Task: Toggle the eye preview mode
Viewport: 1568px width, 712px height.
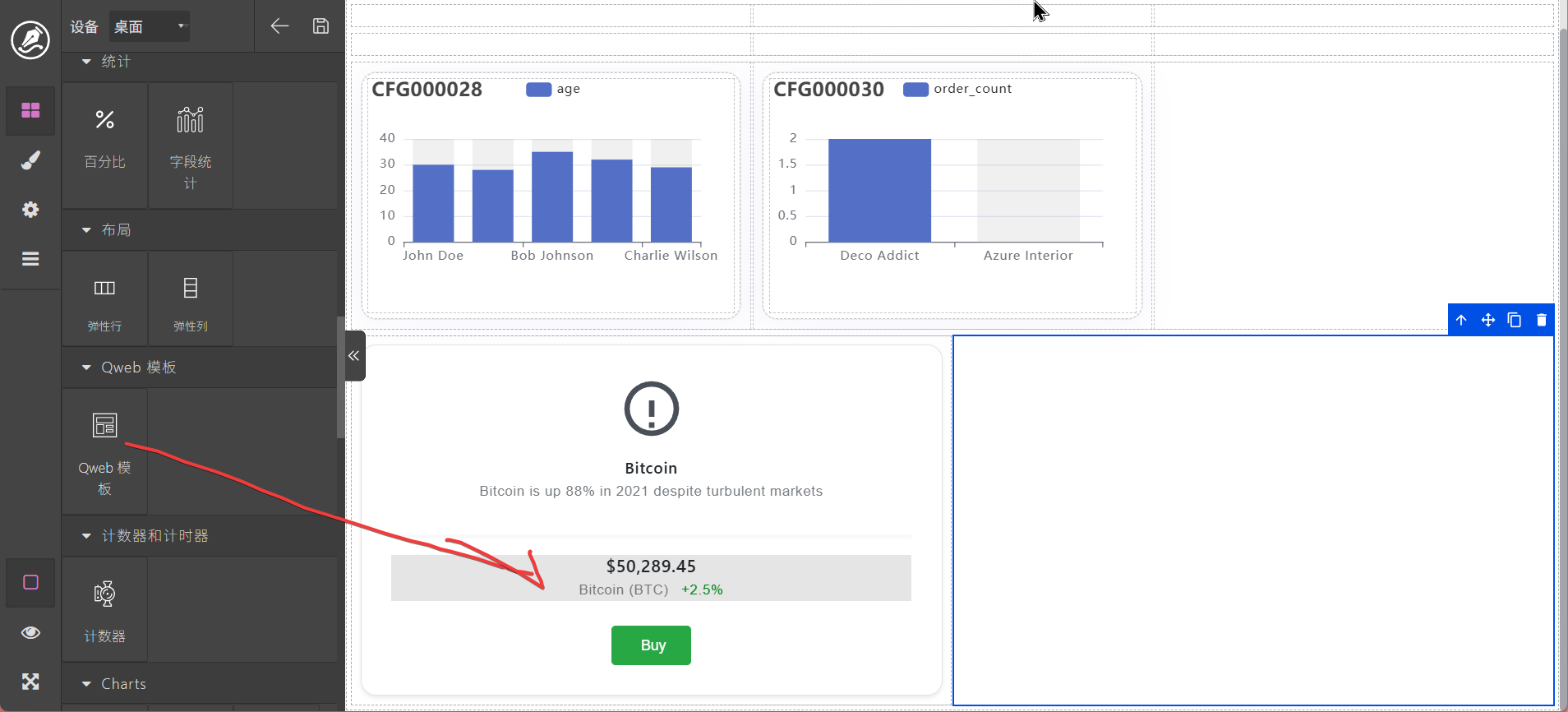Action: click(30, 632)
